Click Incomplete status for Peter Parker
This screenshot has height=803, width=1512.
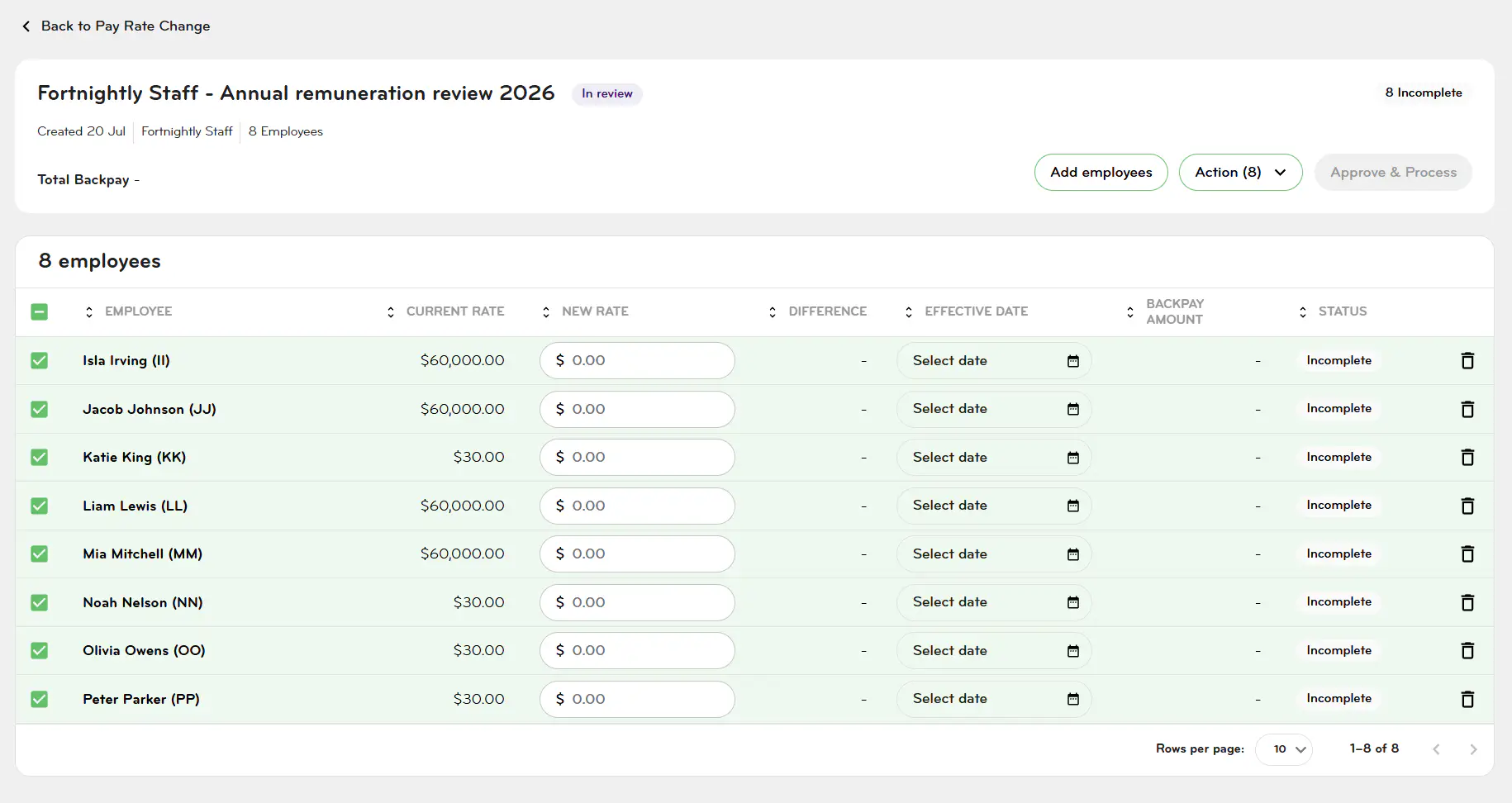[x=1338, y=698]
